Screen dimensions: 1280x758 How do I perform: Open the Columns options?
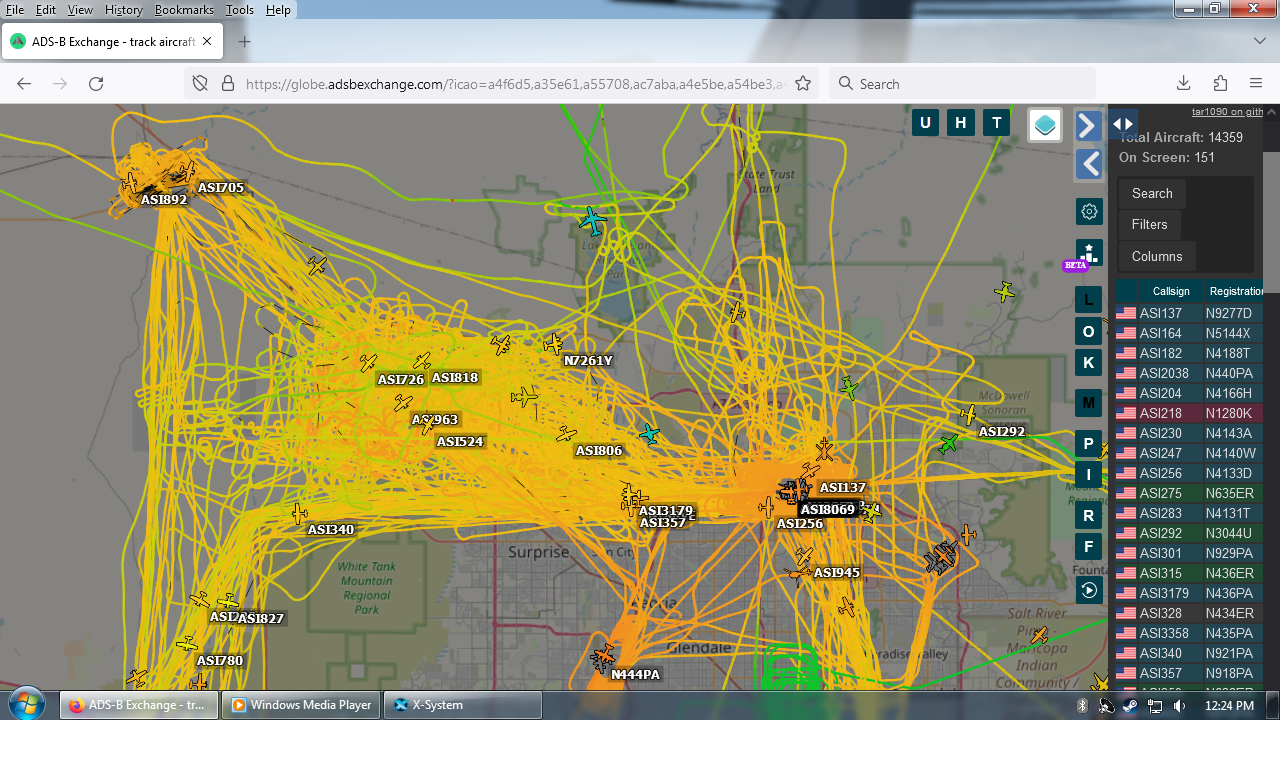(1157, 257)
